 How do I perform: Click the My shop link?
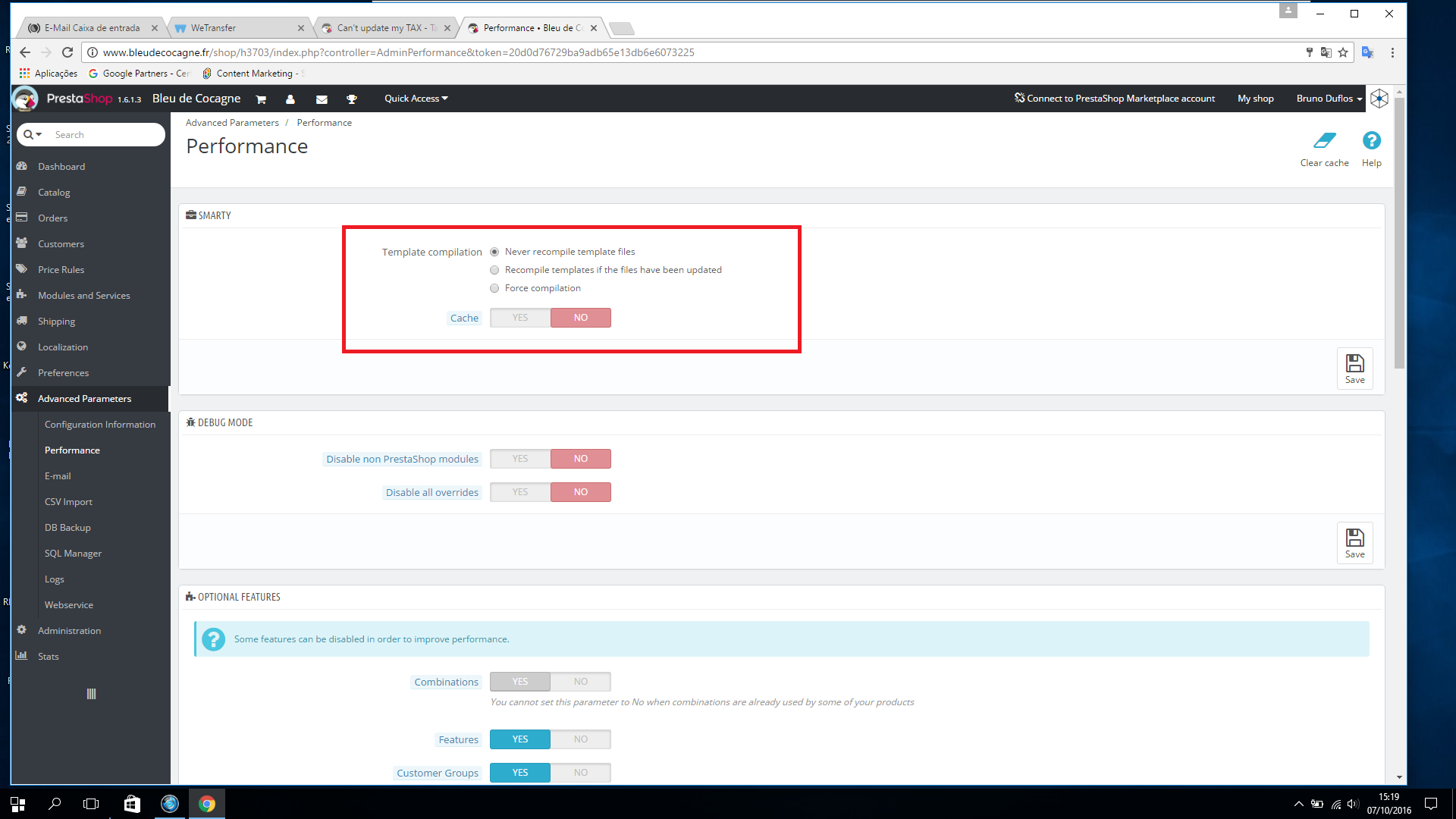pos(1255,99)
